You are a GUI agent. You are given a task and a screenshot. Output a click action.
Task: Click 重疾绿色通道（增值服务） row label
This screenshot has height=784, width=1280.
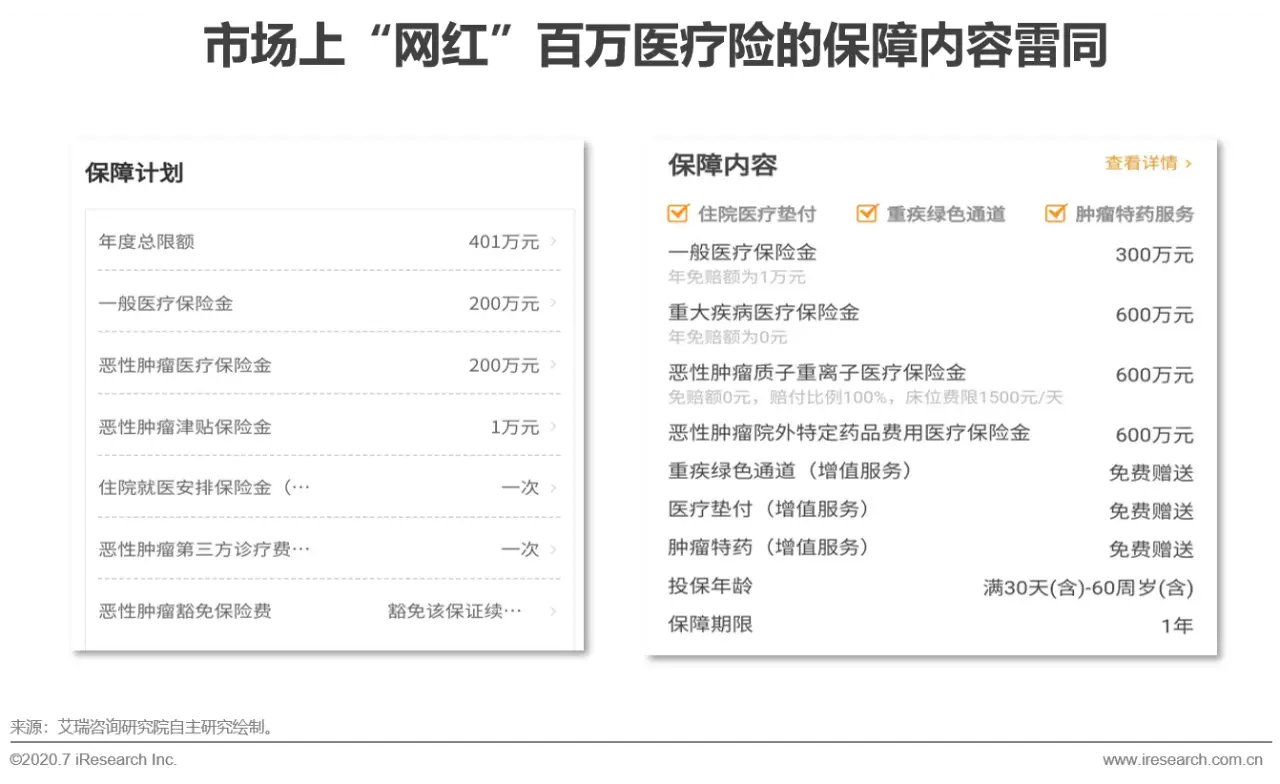790,471
